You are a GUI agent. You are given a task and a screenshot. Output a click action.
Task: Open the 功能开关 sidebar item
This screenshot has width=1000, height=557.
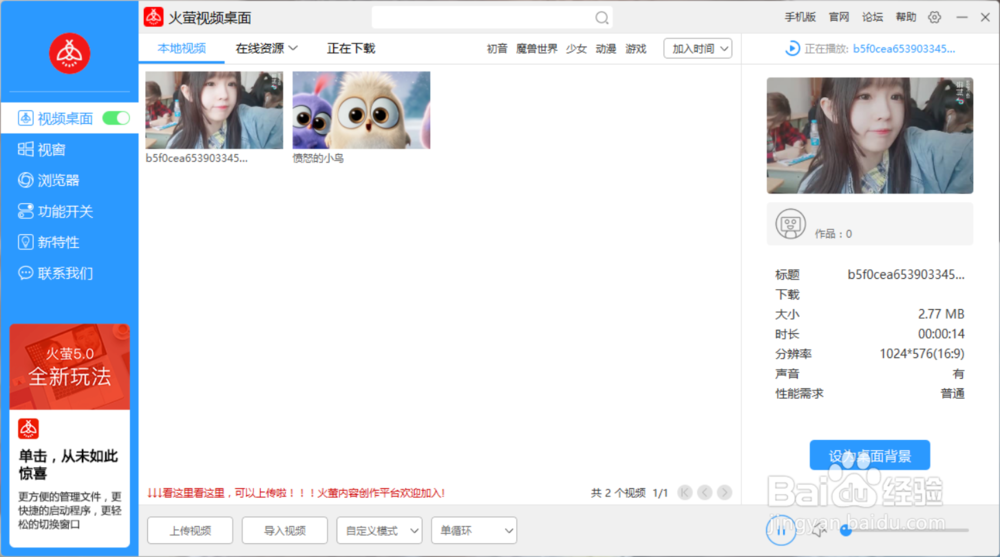click(55, 211)
